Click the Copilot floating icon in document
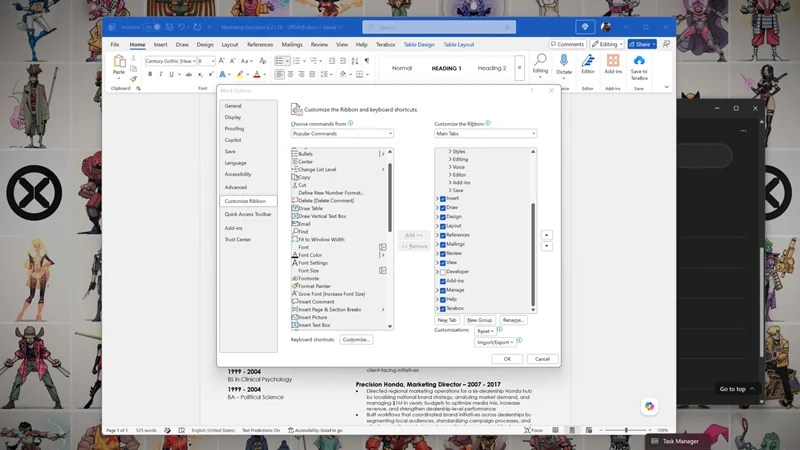Image resolution: width=800 pixels, height=450 pixels. coord(649,406)
